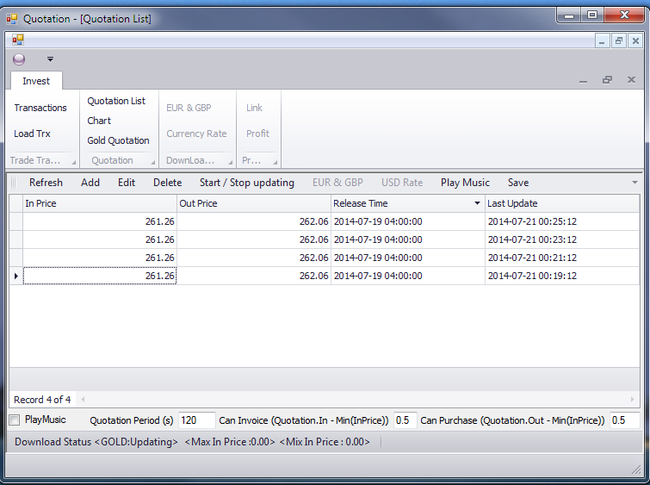Expand the Trade Tra... group launcher
Screen dimensions: 650x485
74,162
